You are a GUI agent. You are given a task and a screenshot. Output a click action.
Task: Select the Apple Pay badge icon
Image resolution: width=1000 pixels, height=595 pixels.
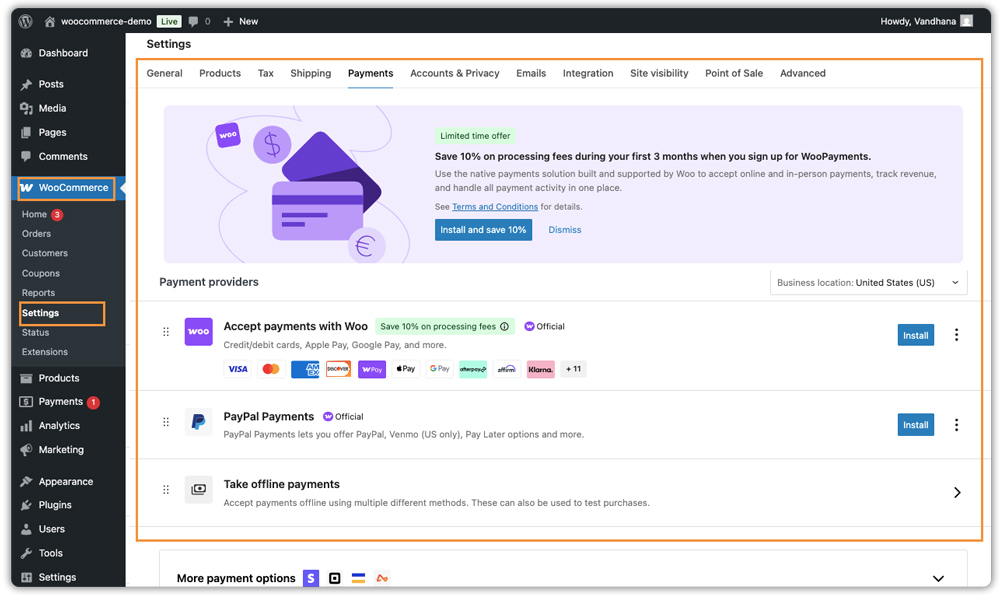(404, 369)
